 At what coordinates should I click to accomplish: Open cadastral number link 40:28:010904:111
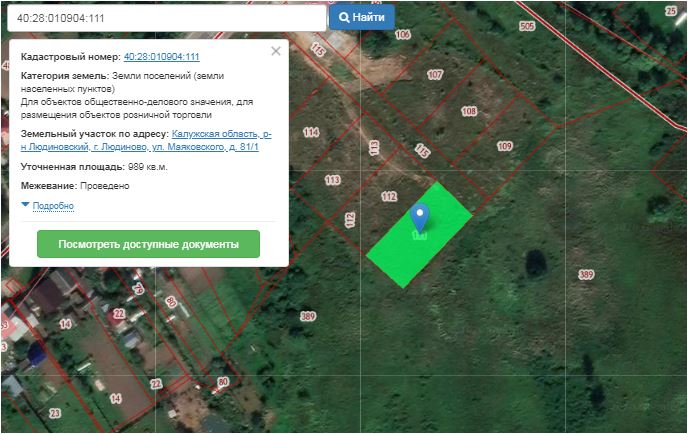point(161,58)
